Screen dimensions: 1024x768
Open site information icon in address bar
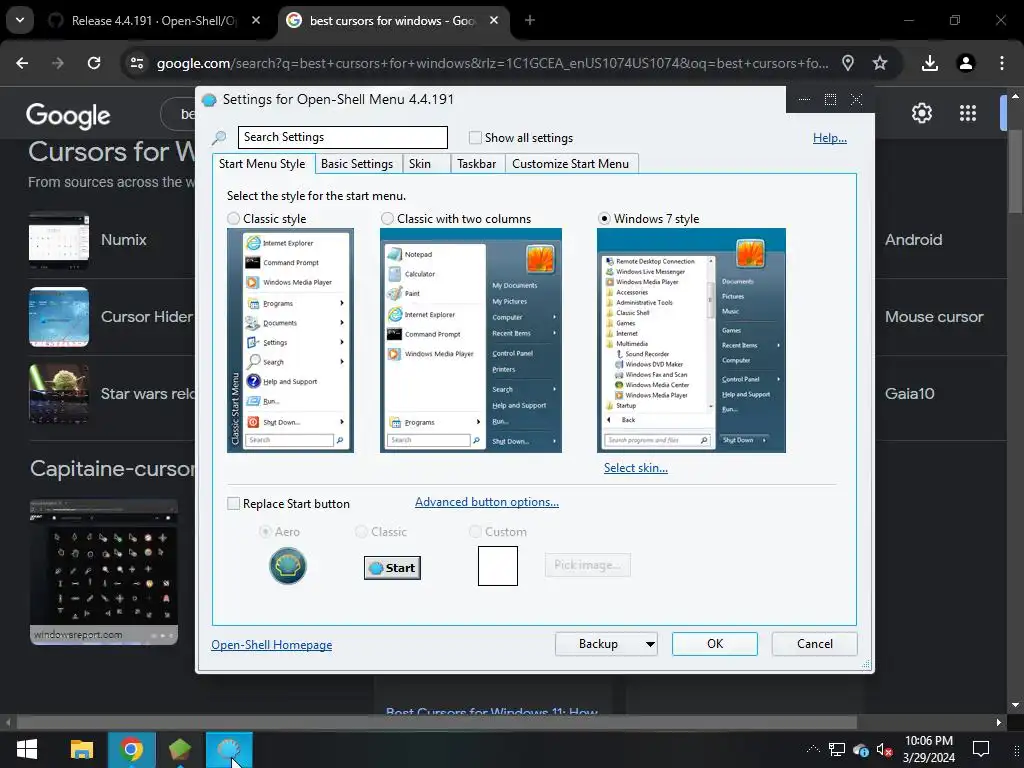pyautogui.click(x=137, y=63)
